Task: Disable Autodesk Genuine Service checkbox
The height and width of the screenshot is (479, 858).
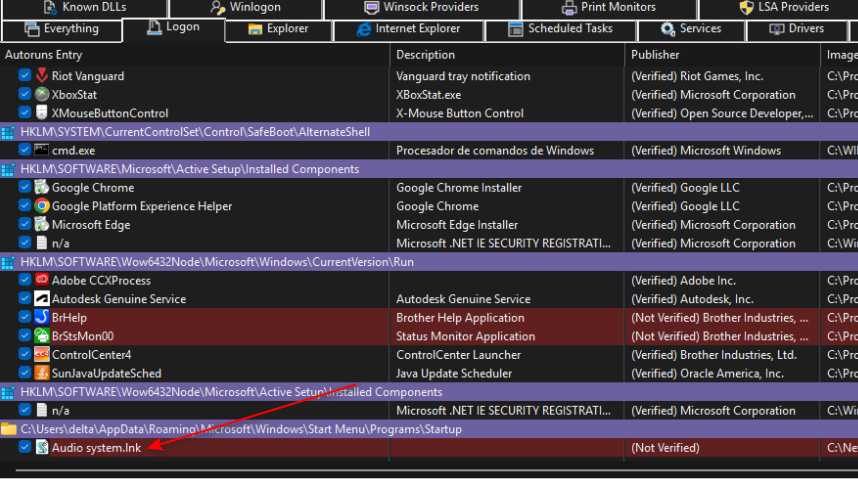Action: pyautogui.click(x=24, y=298)
